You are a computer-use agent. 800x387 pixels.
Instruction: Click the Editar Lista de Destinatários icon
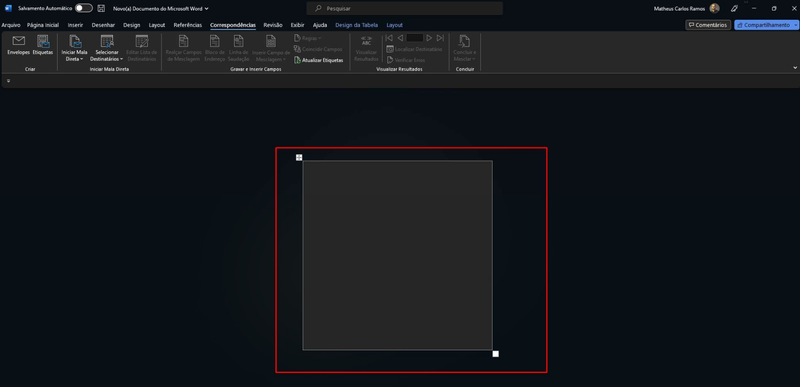click(141, 41)
